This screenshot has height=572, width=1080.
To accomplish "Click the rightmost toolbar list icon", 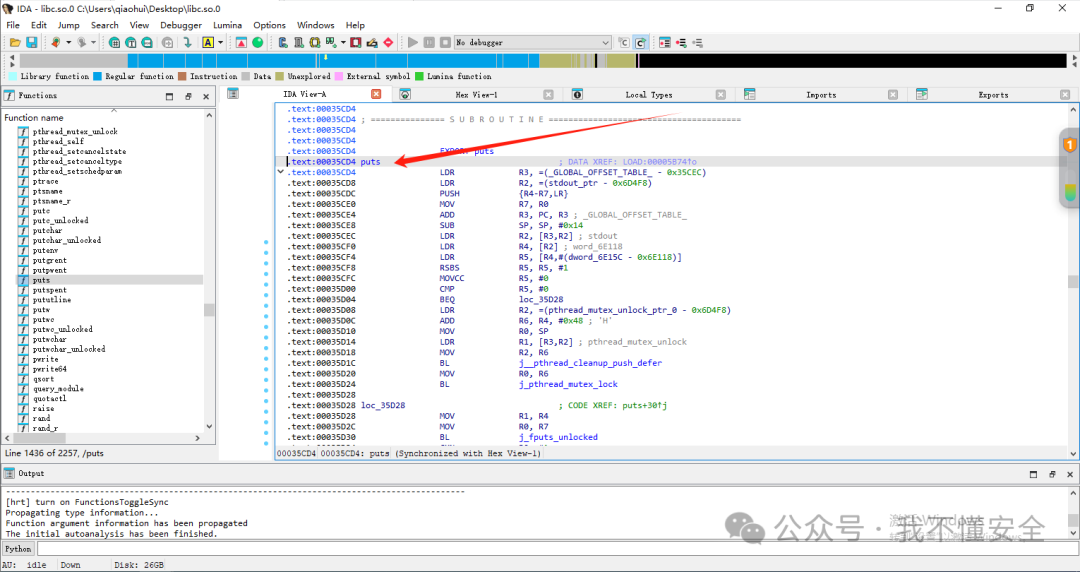I will pyautogui.click(x=698, y=43).
